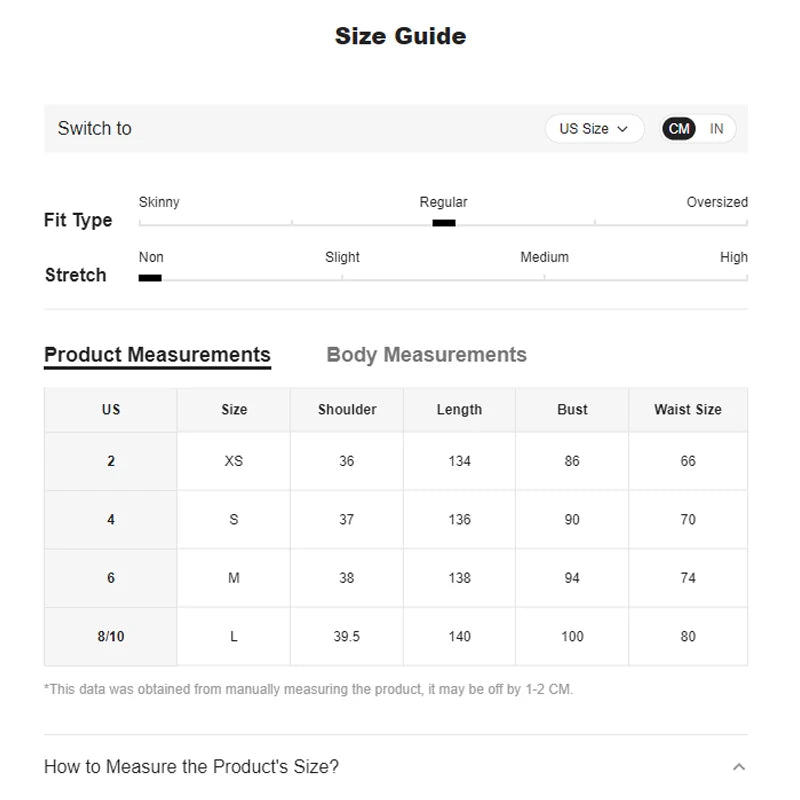Click the Waist Size column header
The image size is (800, 800).
tap(688, 409)
